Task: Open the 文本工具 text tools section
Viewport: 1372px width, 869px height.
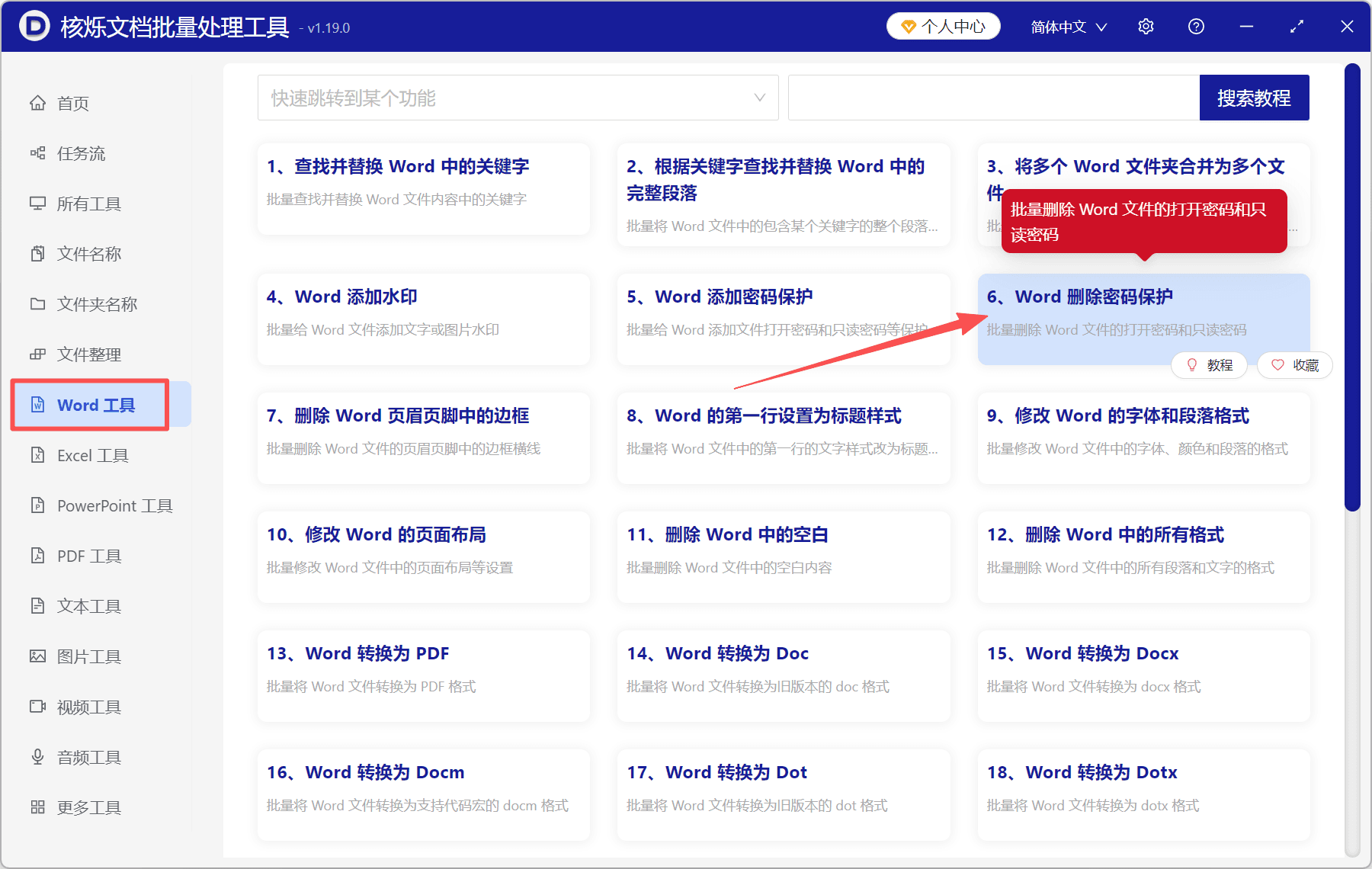Action: point(86,606)
